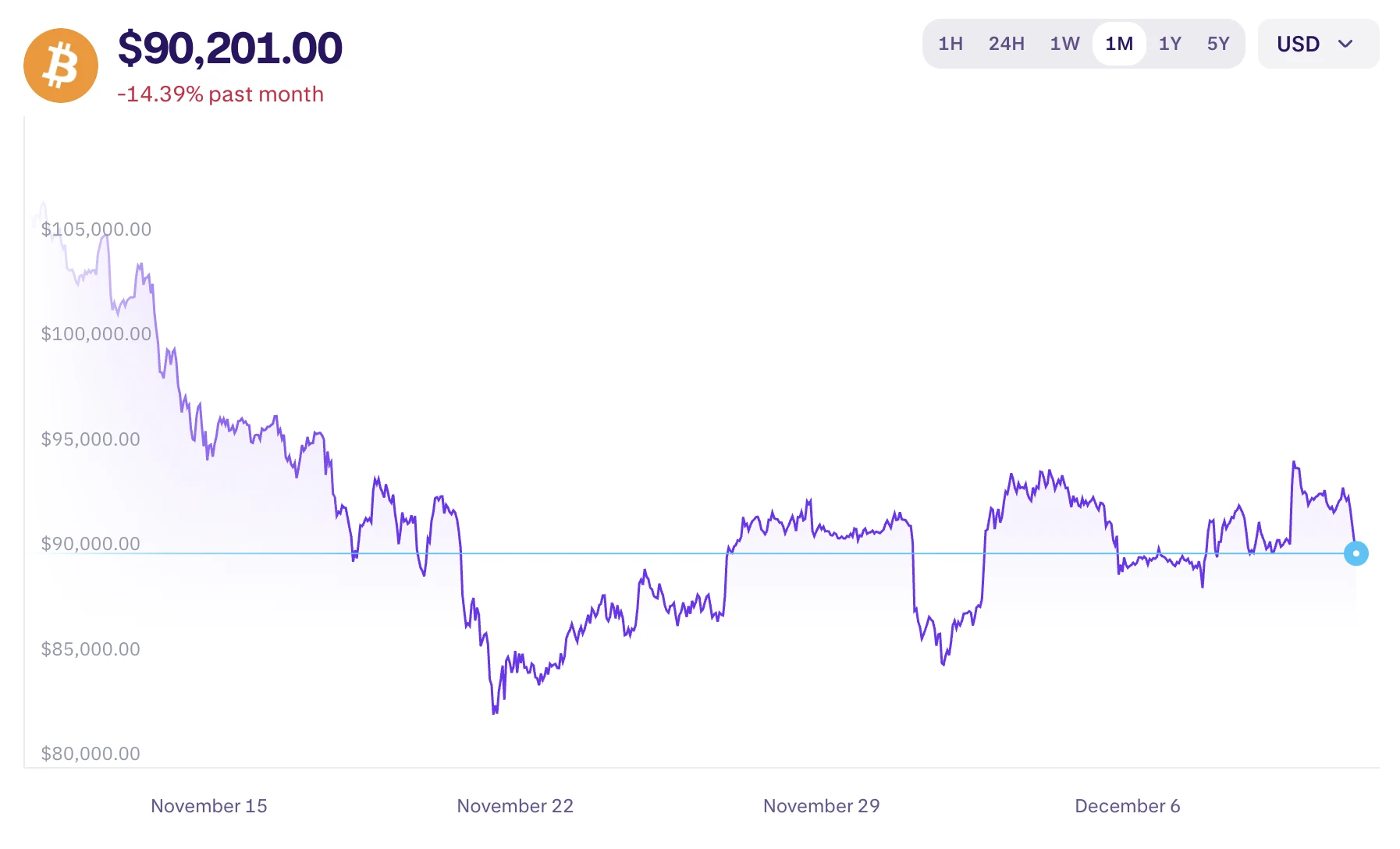Image resolution: width=1400 pixels, height=849 pixels.
Task: Switch to the 1Y chart view
Action: (1170, 44)
